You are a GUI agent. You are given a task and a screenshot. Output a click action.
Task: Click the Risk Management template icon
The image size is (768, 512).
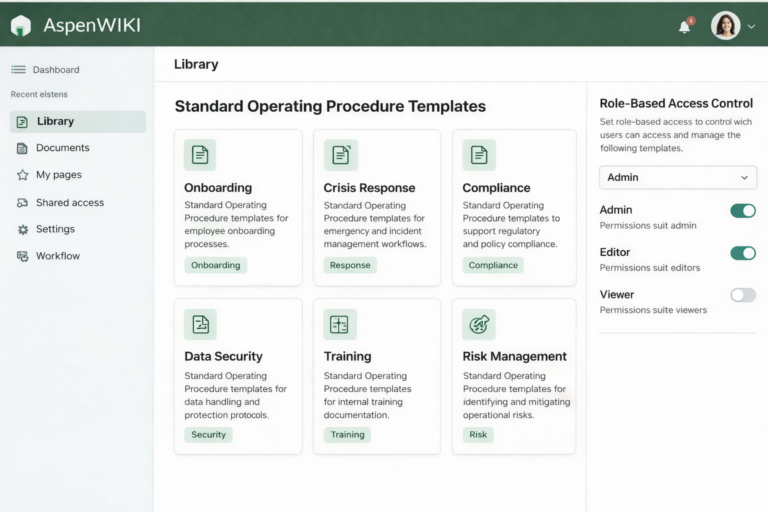tap(479, 324)
